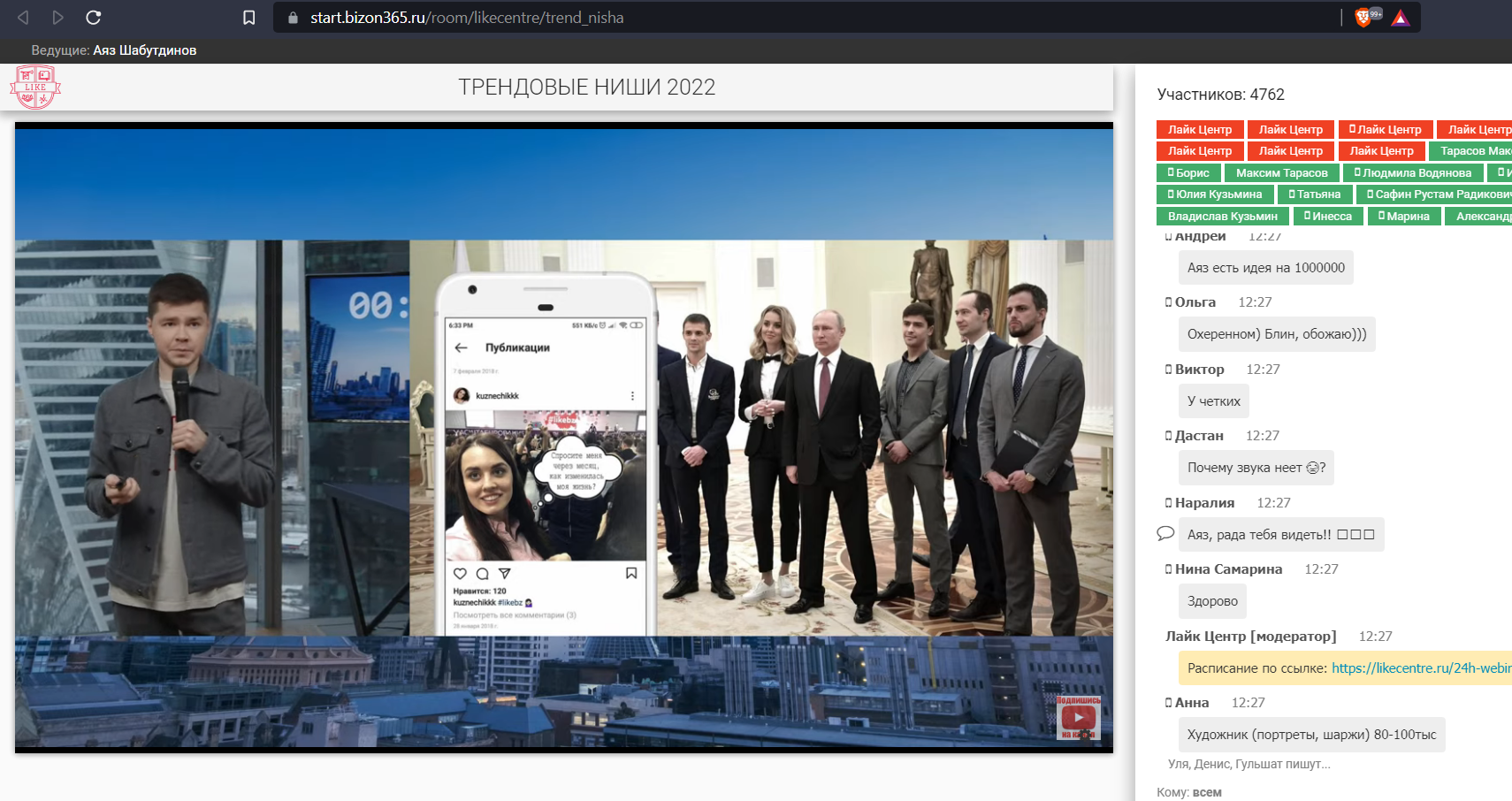Image resolution: width=1512 pixels, height=801 pixels.
Task: Select participant tag Владислав Кузьмин
Action: (x=1222, y=217)
